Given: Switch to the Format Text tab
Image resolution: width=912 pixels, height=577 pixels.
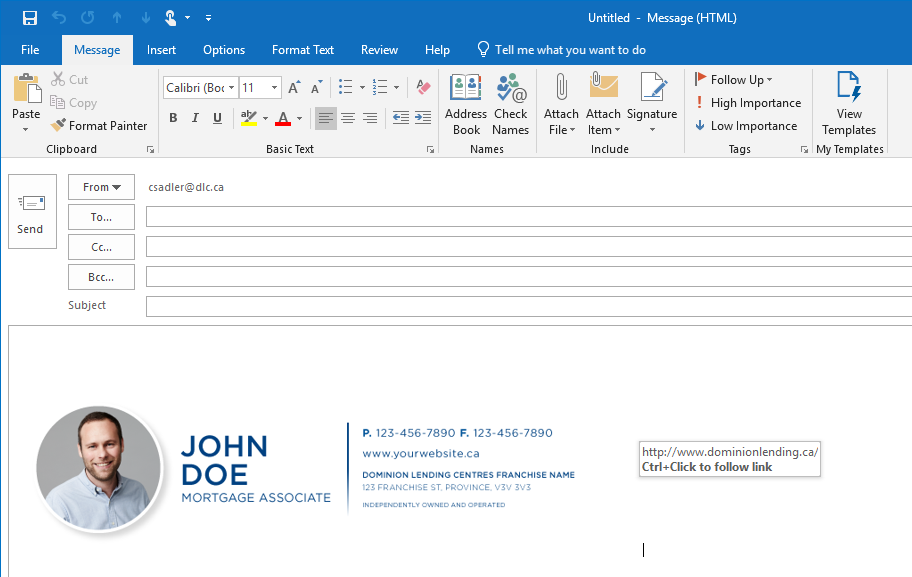Looking at the screenshot, I should click(x=303, y=50).
